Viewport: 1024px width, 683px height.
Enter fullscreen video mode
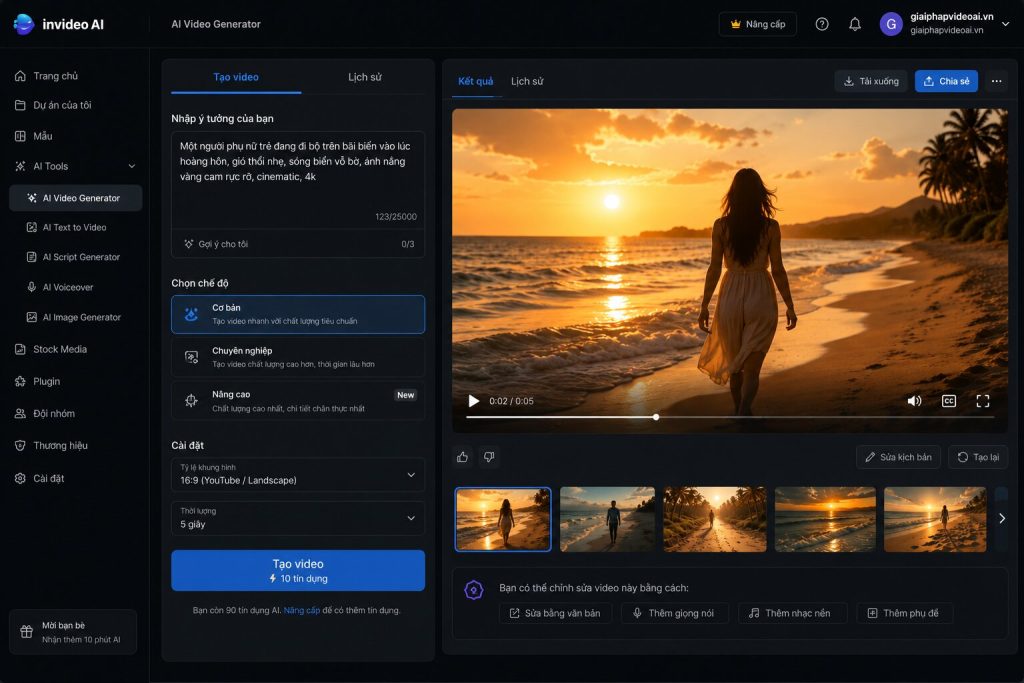(x=983, y=401)
